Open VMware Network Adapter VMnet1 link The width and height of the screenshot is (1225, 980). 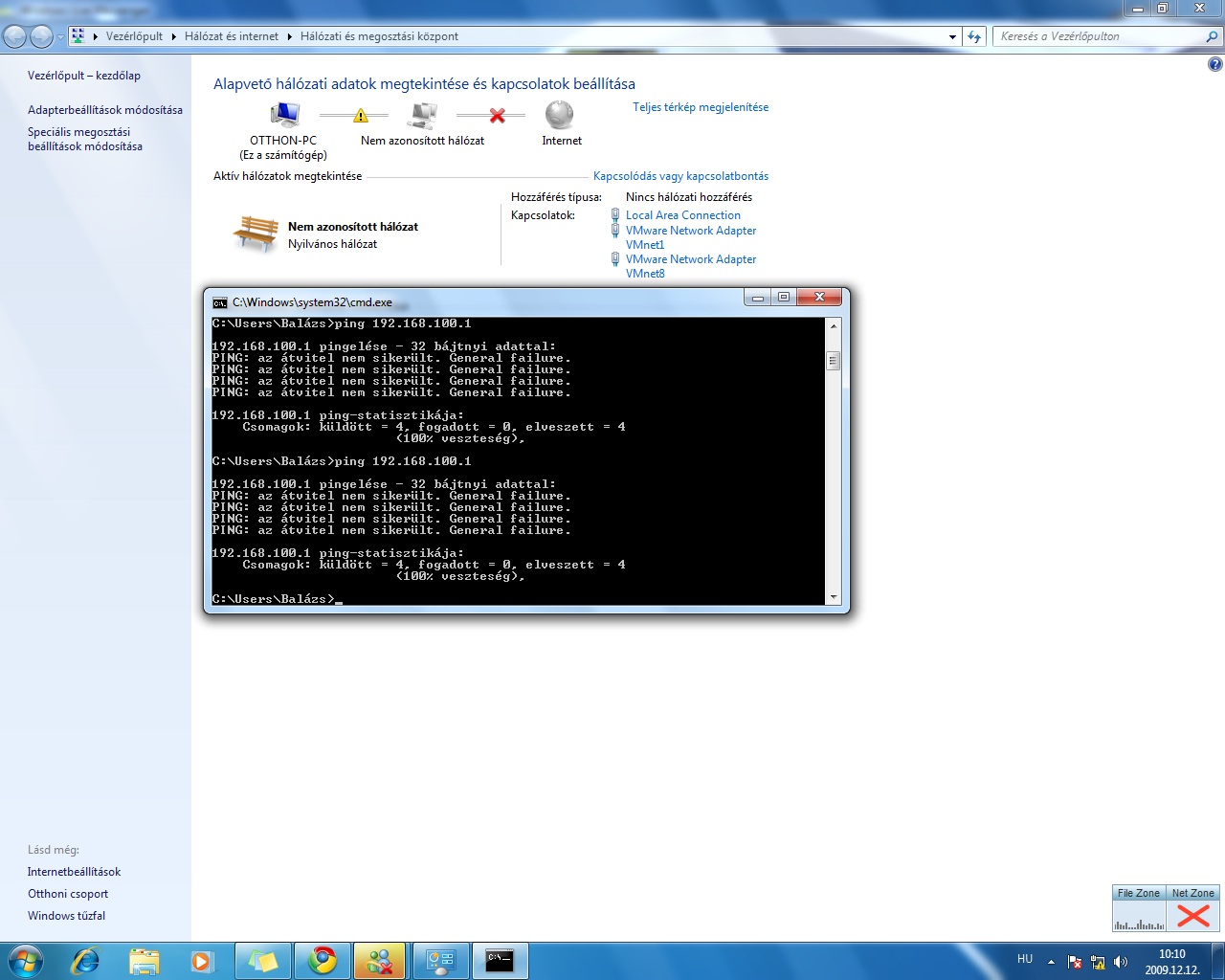coord(691,237)
